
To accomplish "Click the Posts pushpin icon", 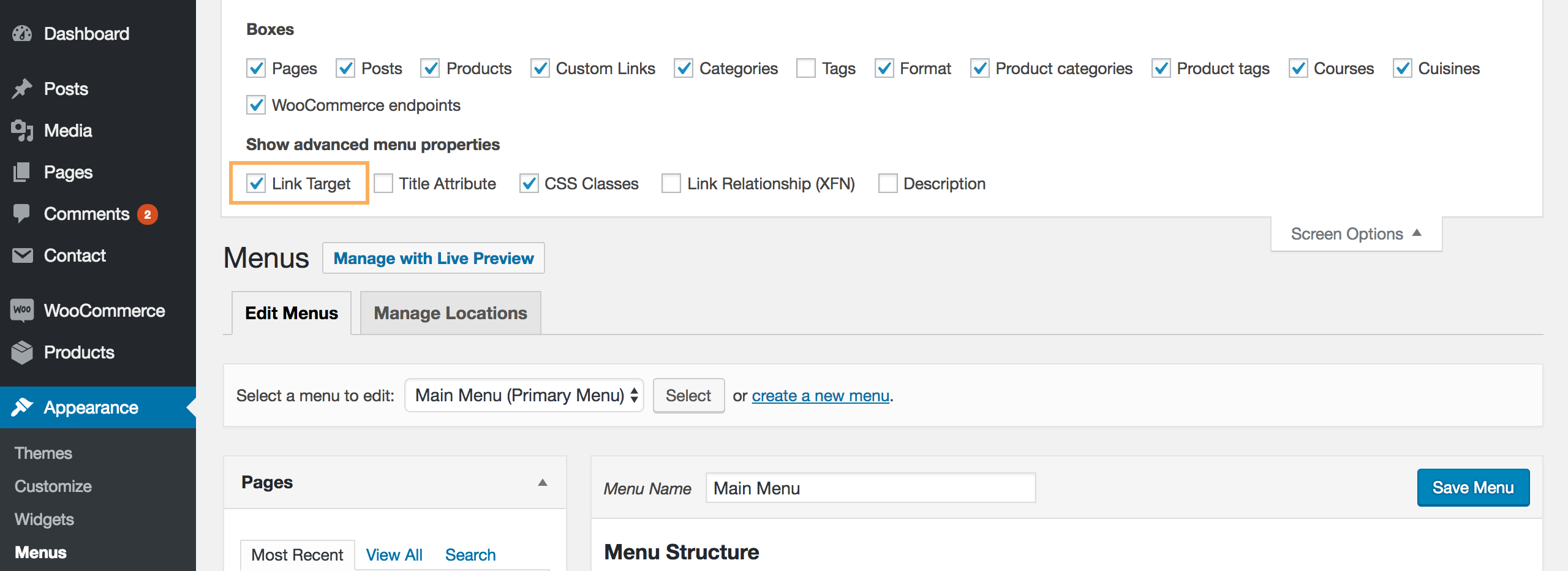I will click(x=22, y=89).
